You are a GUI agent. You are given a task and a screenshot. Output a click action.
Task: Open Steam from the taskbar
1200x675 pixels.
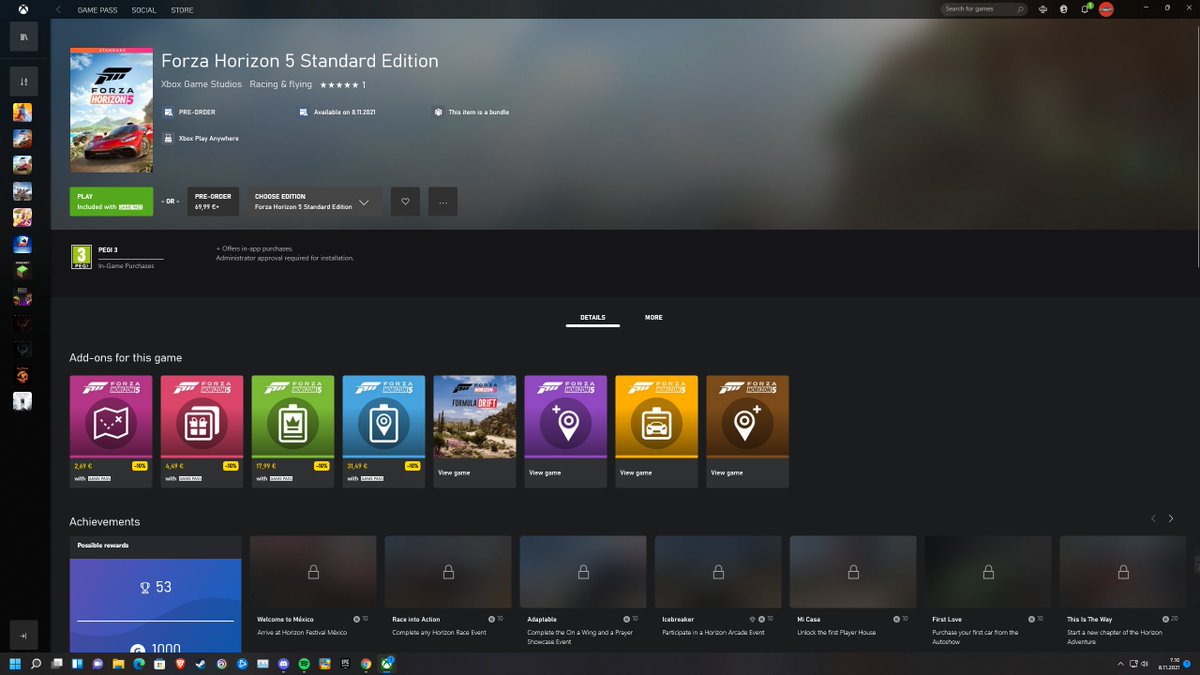coord(200,664)
